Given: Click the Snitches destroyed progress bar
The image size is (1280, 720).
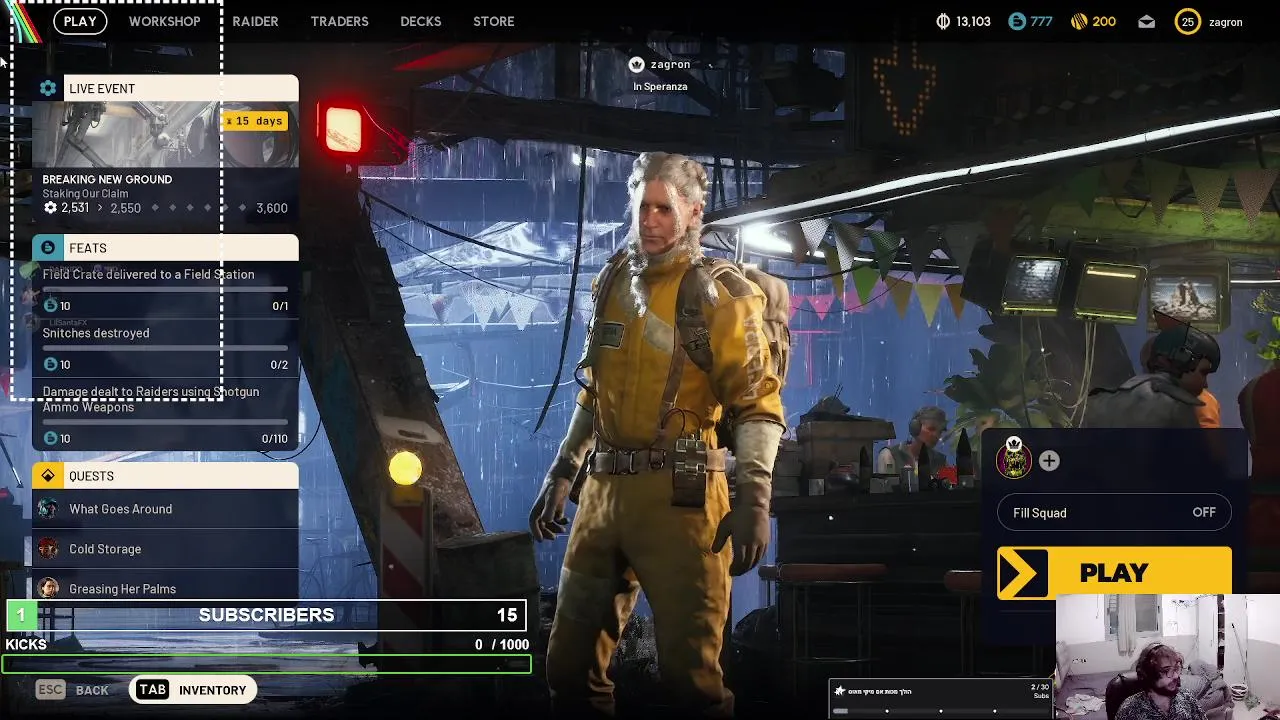Looking at the screenshot, I should coord(165,349).
